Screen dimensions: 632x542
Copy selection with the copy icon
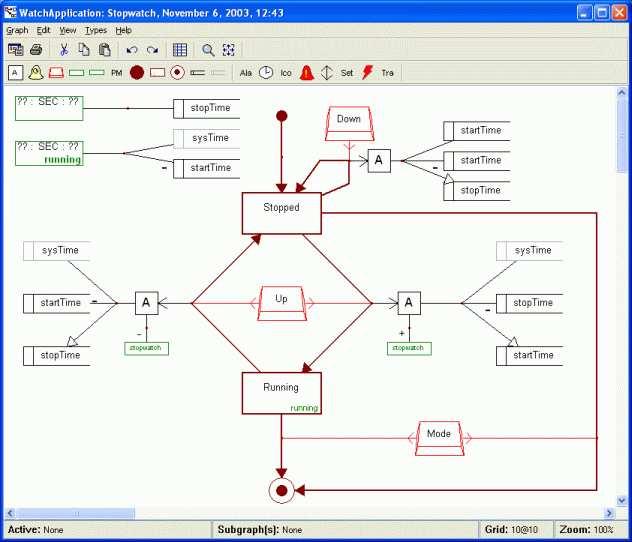[x=84, y=50]
